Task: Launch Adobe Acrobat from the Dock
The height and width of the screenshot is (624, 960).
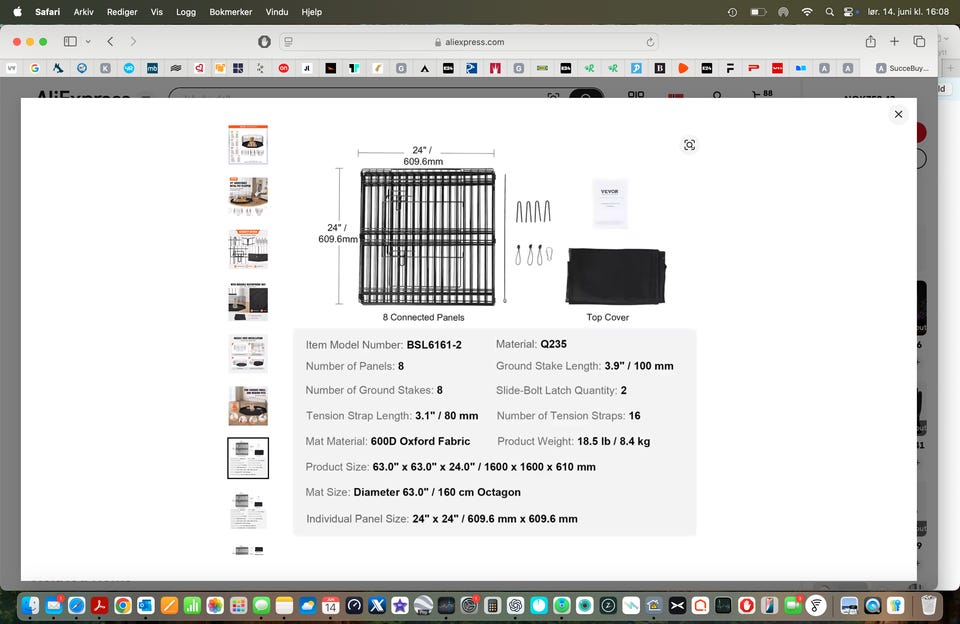Action: (99, 606)
